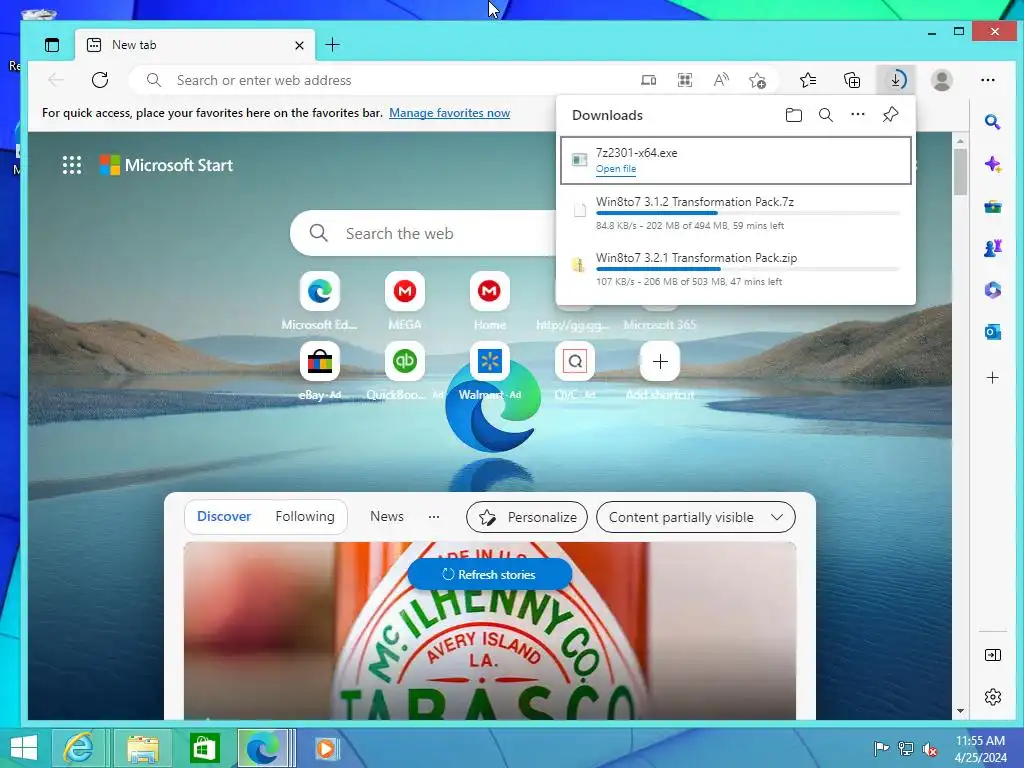
Task: Open the MEGA shortcut tile
Action: pos(404,291)
